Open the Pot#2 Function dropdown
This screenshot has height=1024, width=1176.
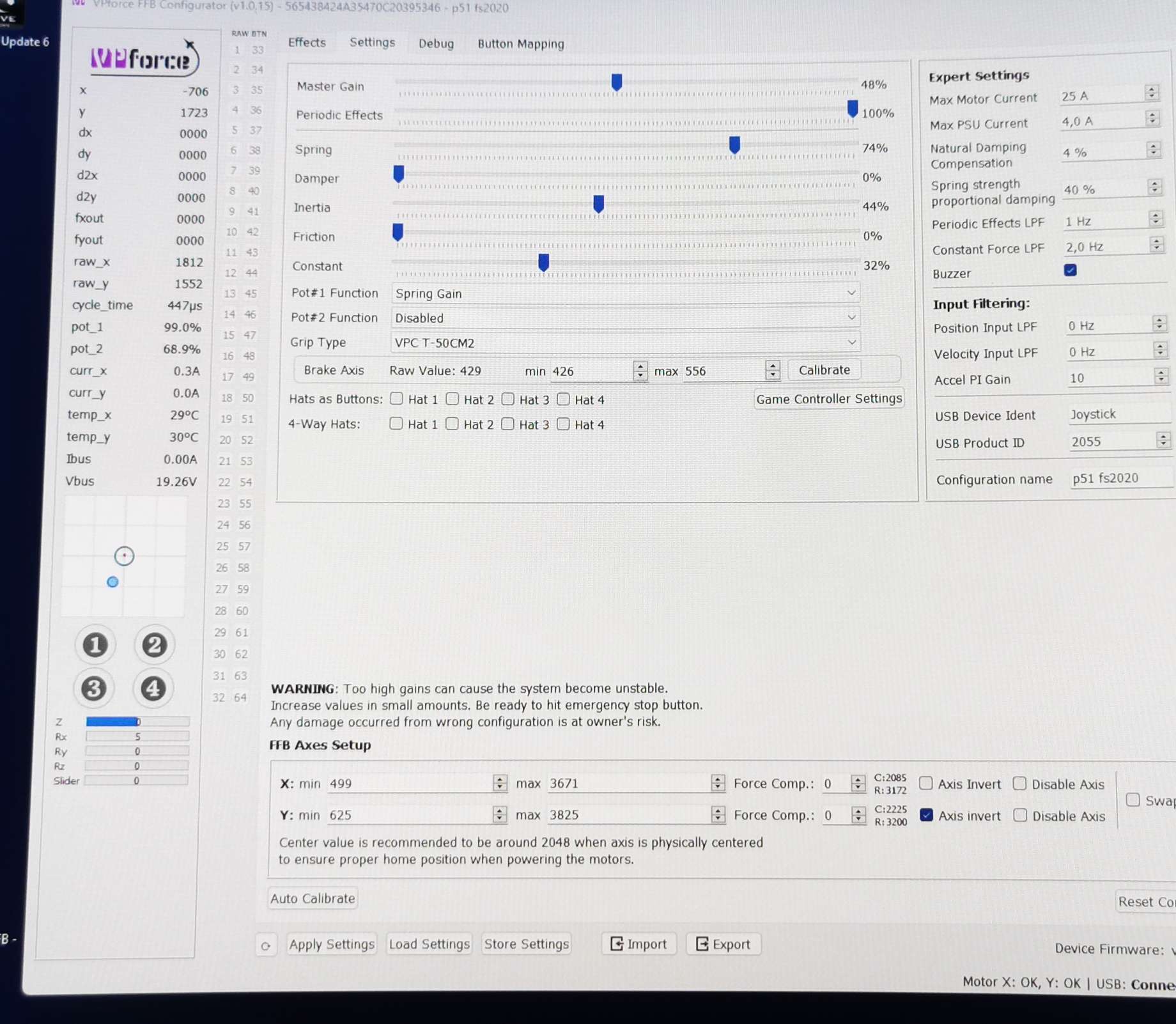(625, 317)
